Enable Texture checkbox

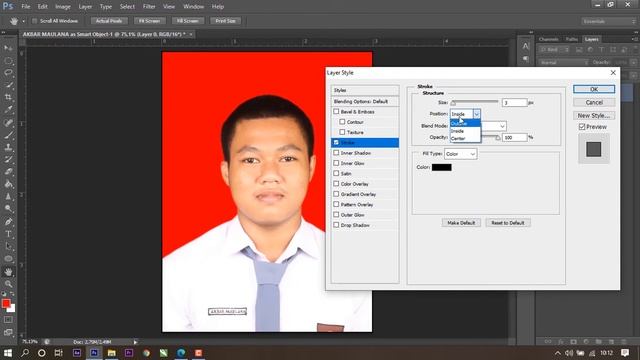click(x=342, y=132)
